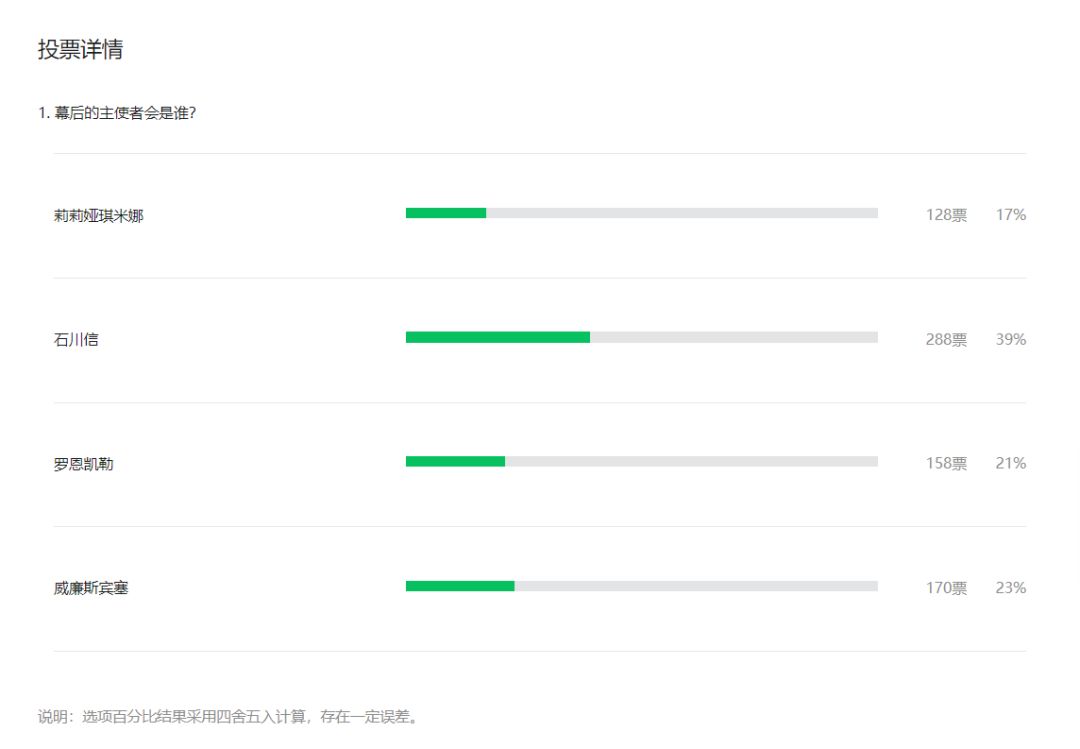This screenshot has height=749, width=1080.
Task: Click the 23% percentage
Action: coord(1010,588)
